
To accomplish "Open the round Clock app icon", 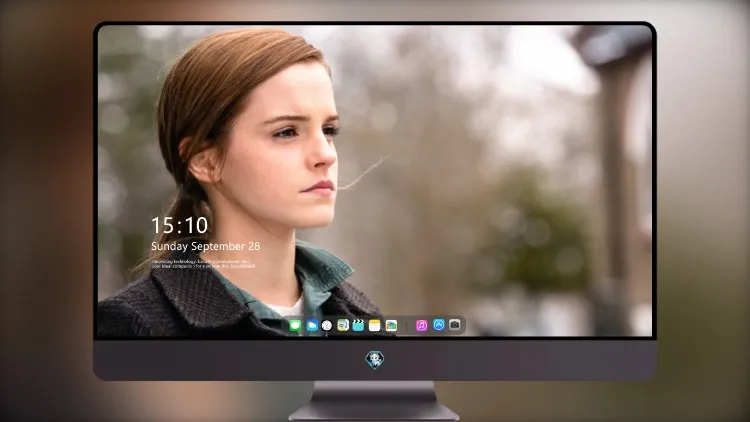I will (x=327, y=325).
